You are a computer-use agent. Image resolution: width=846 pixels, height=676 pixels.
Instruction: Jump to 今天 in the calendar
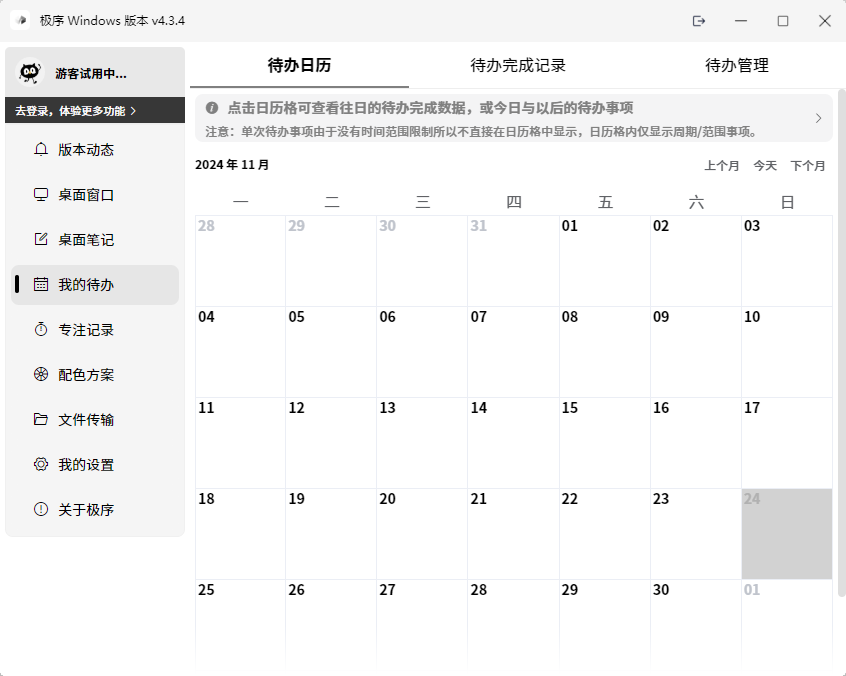[765, 166]
